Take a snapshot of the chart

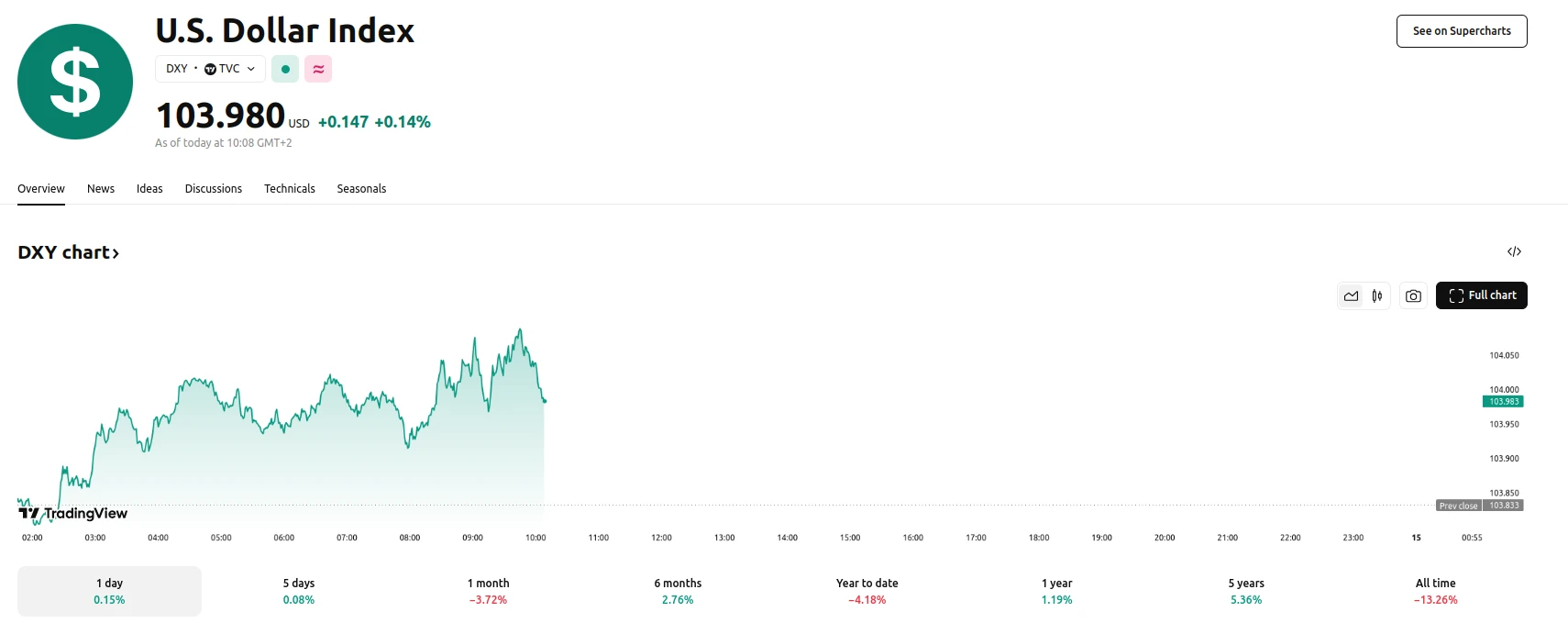pyautogui.click(x=1412, y=295)
